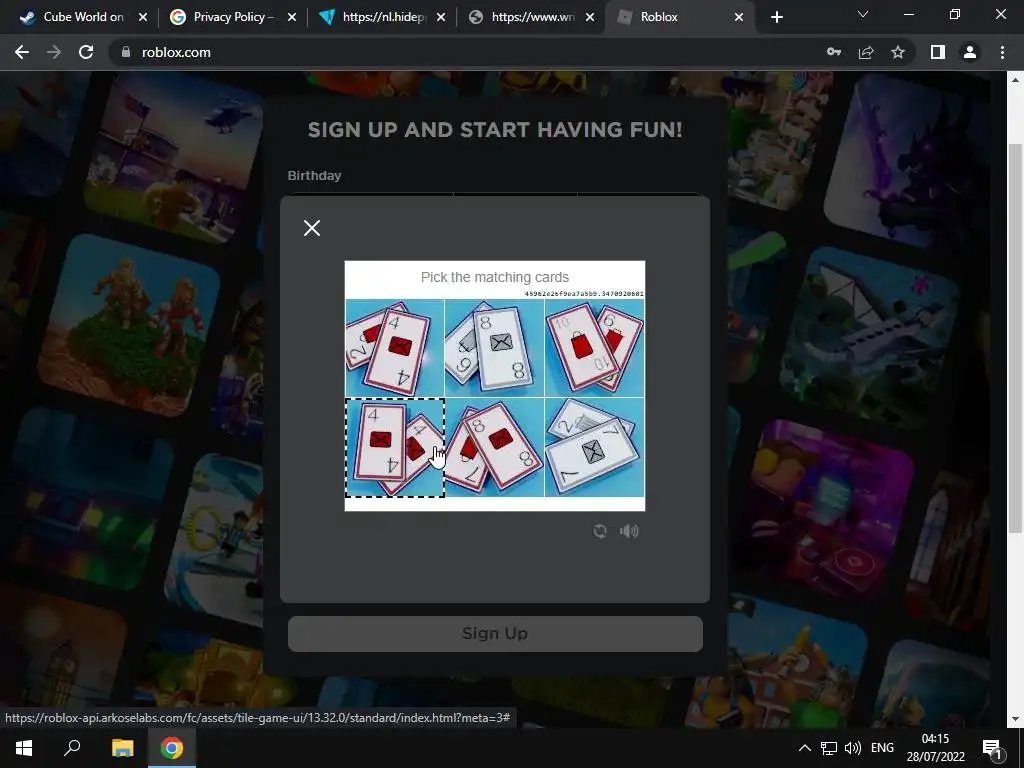Restart the challenge with refresh icon
This screenshot has height=768, width=1024.
click(x=600, y=531)
